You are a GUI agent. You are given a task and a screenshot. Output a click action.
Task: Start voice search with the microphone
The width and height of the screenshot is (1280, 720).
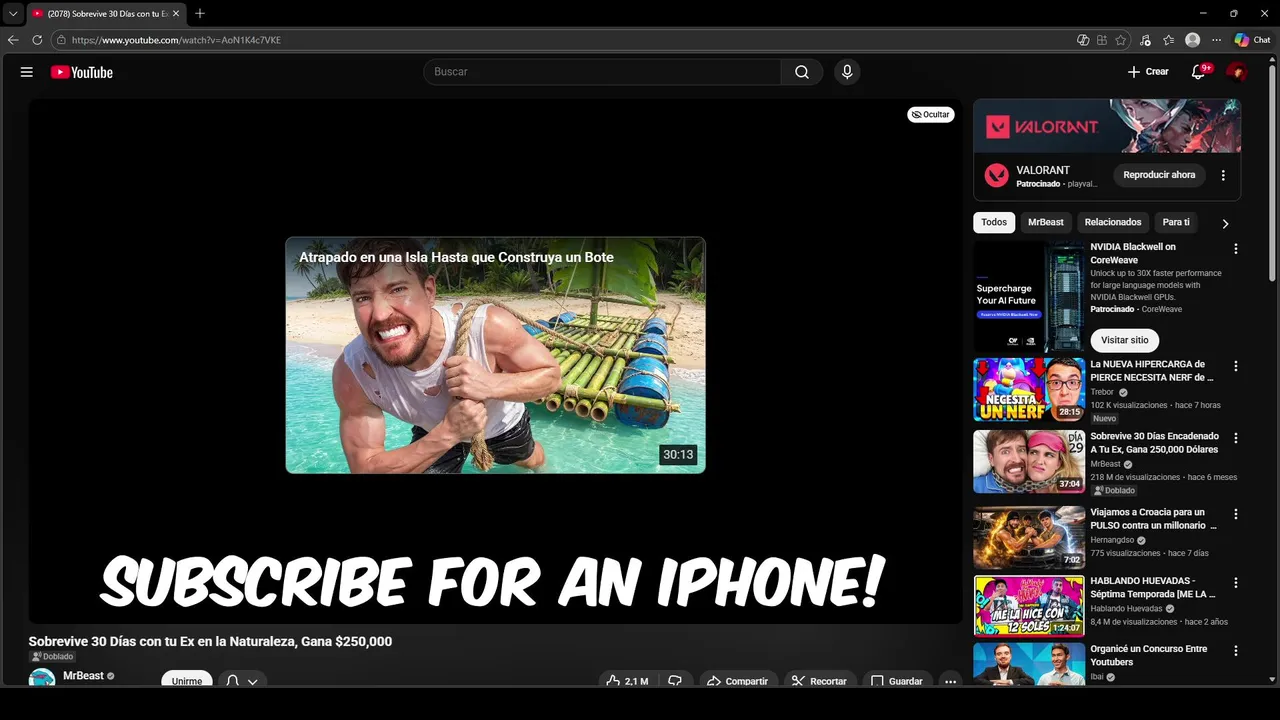847,72
